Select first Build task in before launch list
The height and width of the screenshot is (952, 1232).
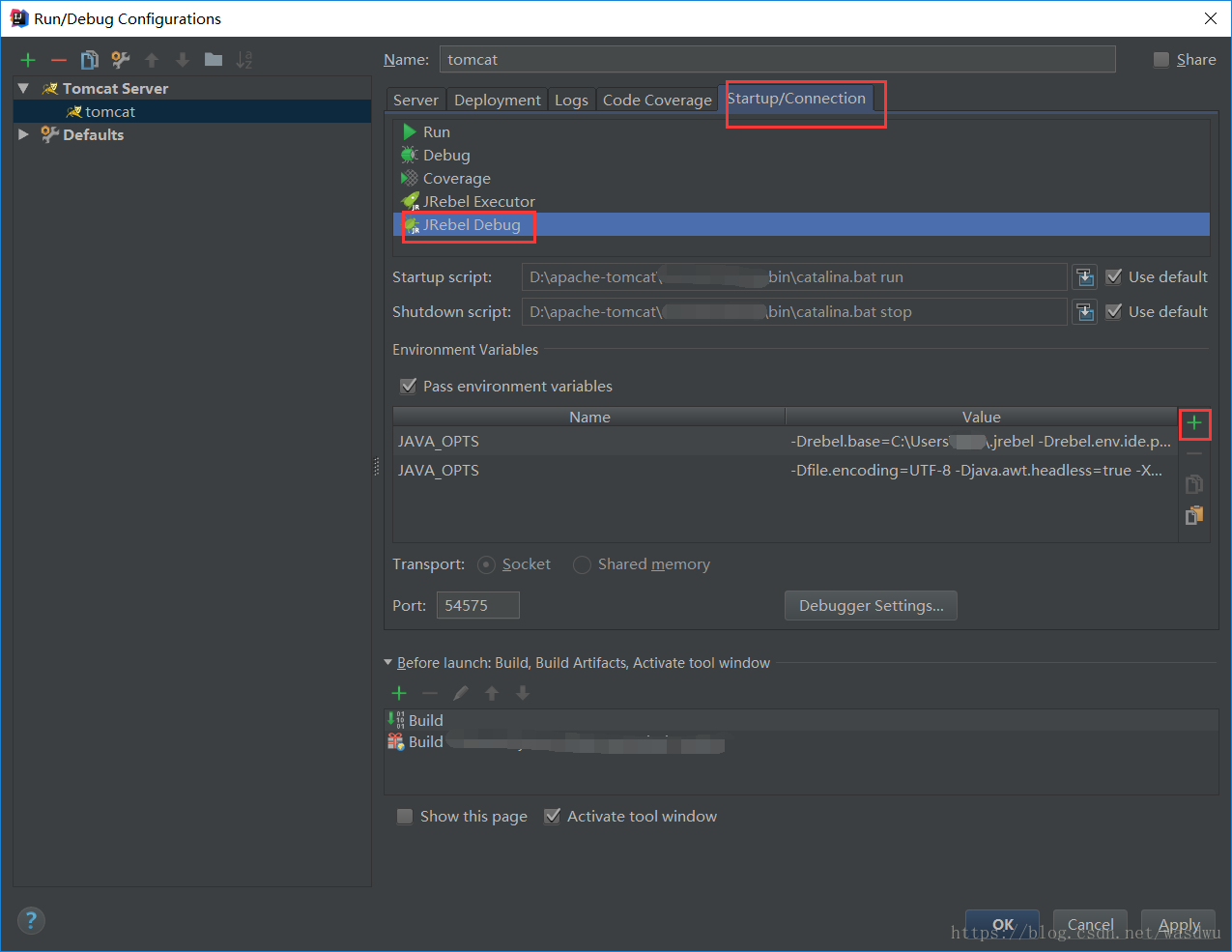click(x=801, y=720)
